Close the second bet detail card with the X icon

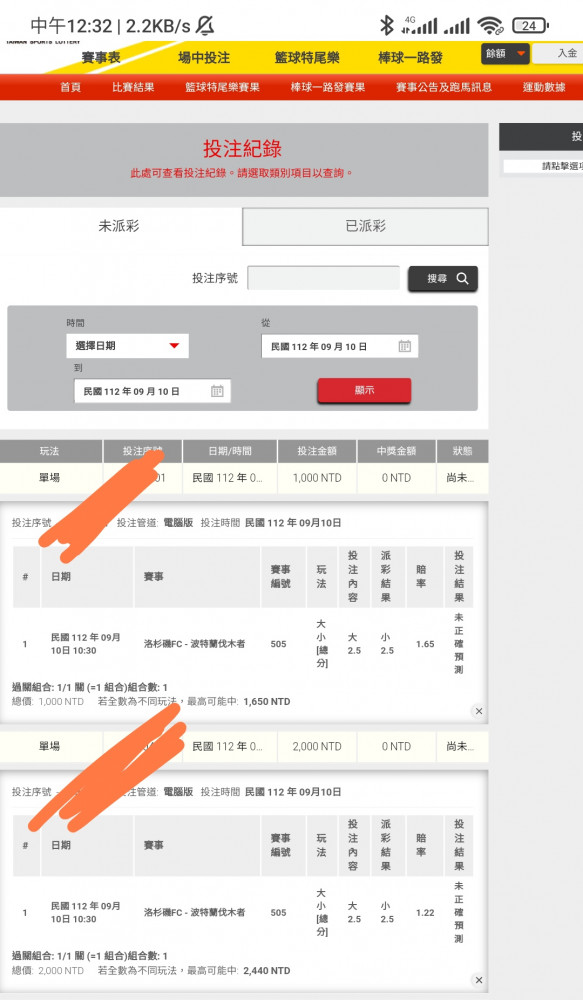point(479,980)
